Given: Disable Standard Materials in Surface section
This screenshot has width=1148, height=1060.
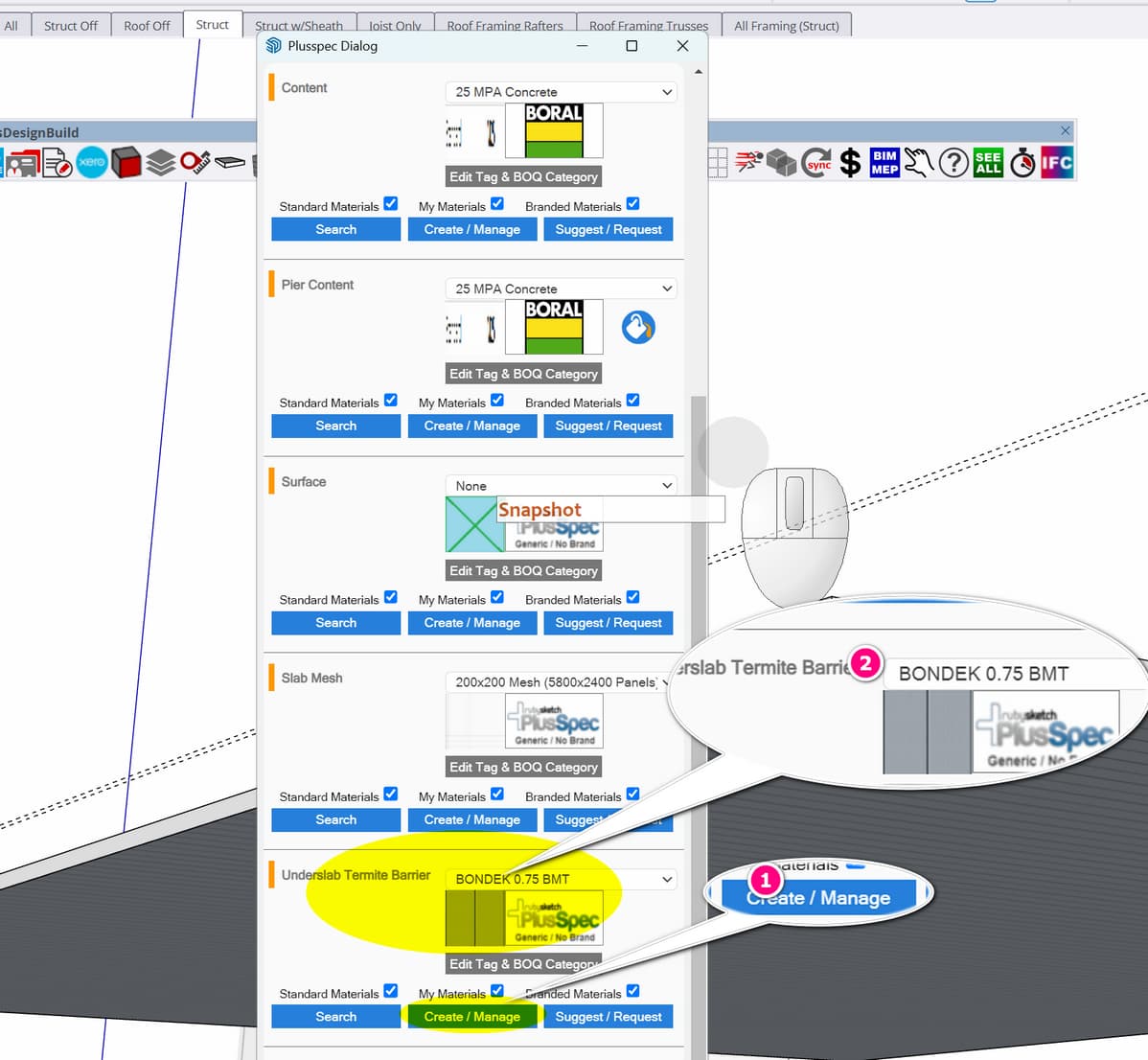Looking at the screenshot, I should coord(391,597).
